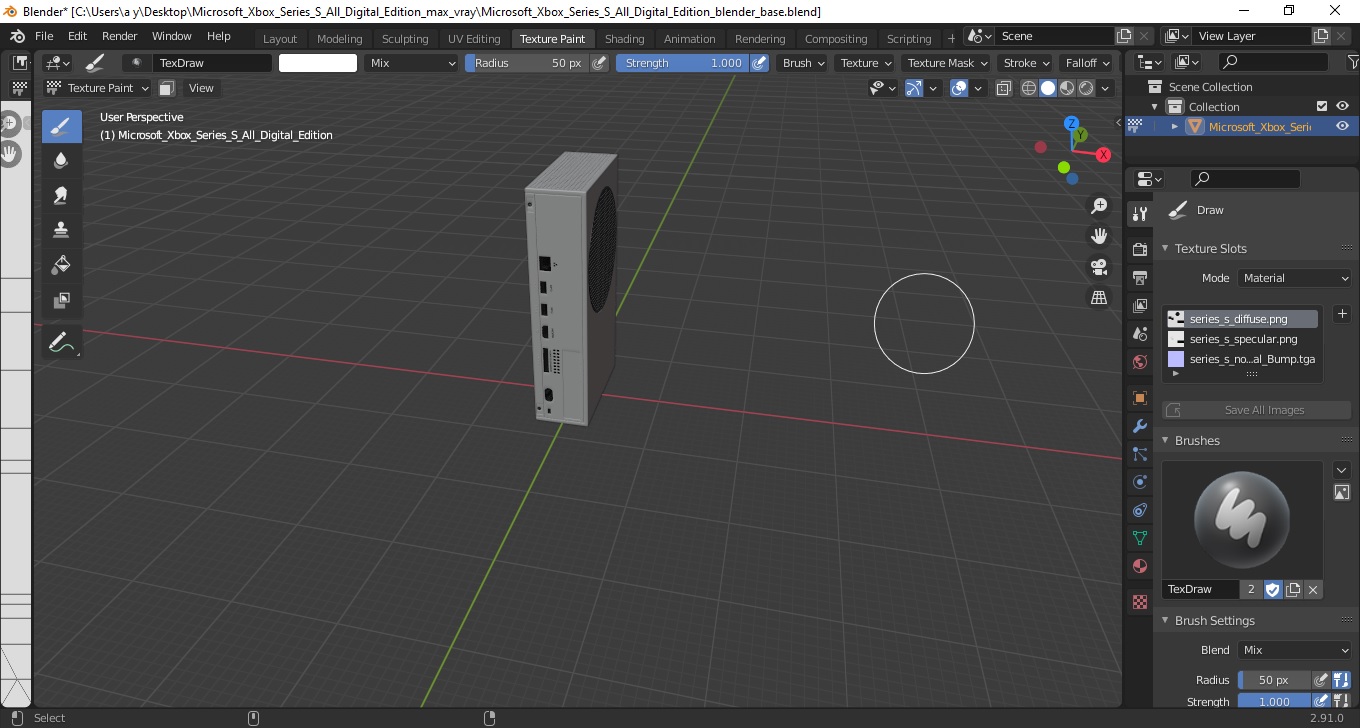Open the Brush popover dropdown
The height and width of the screenshot is (728, 1360).
click(x=803, y=63)
